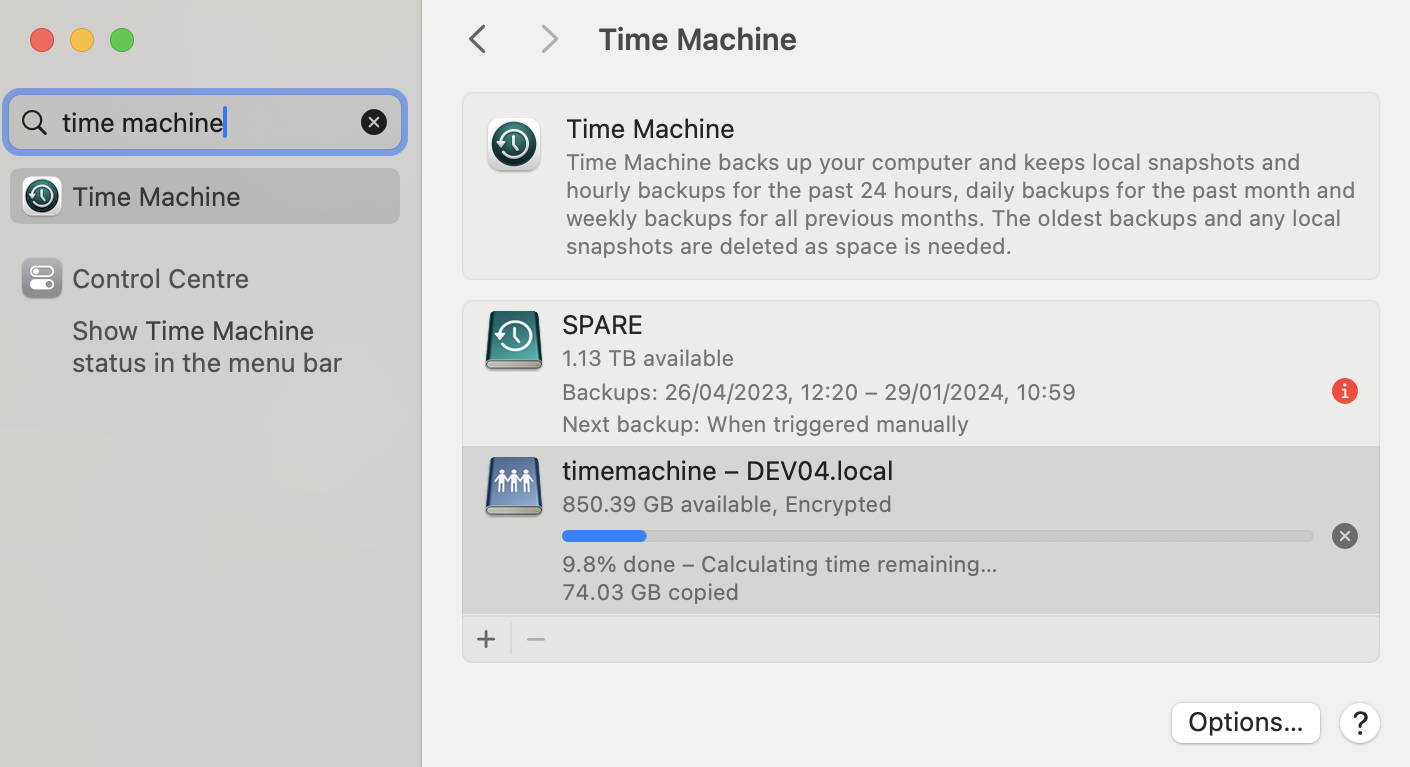Click the magnifying glass search icon

pyautogui.click(x=34, y=122)
